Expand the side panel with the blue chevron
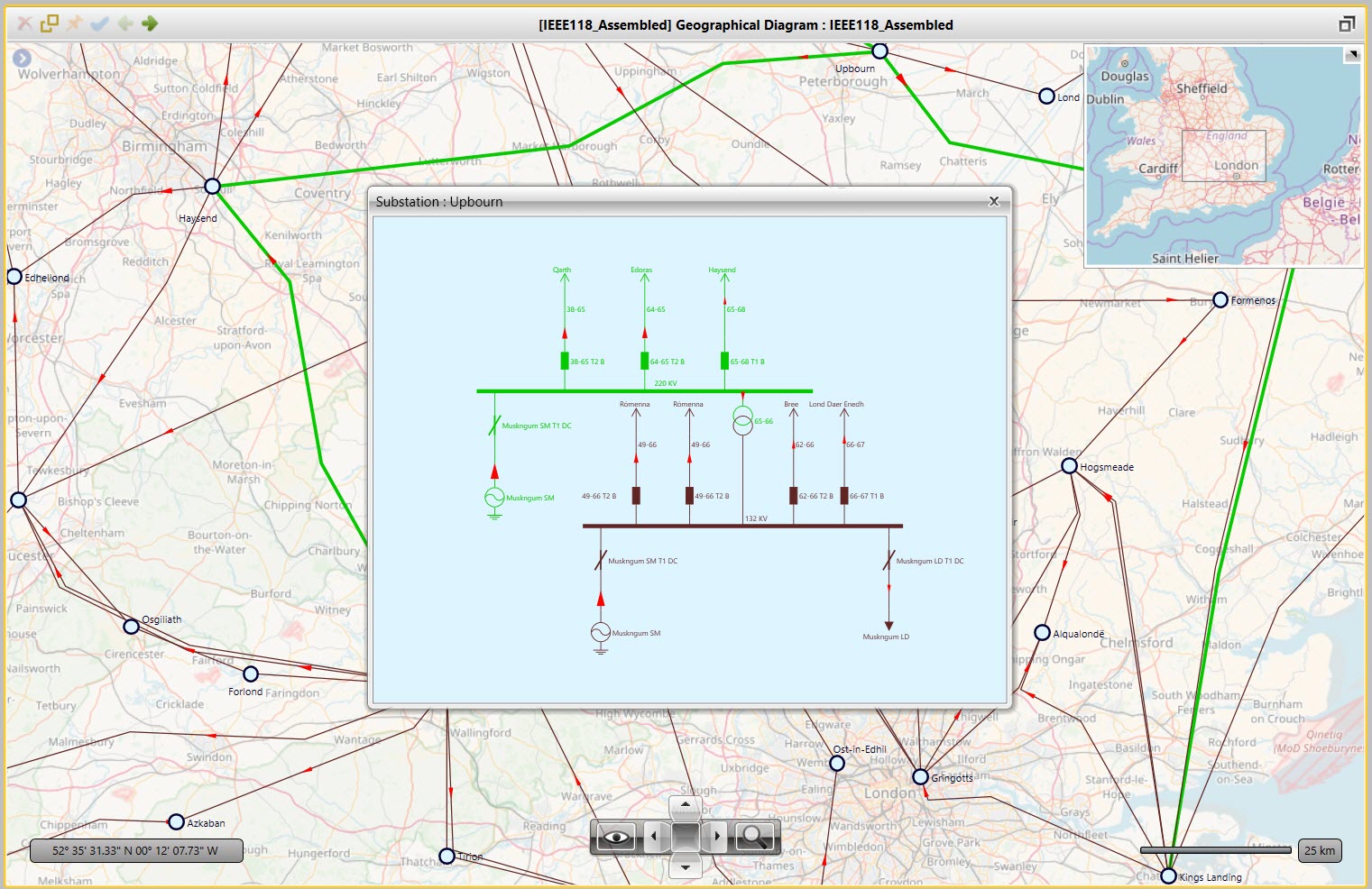The height and width of the screenshot is (889, 1372). 22,59
